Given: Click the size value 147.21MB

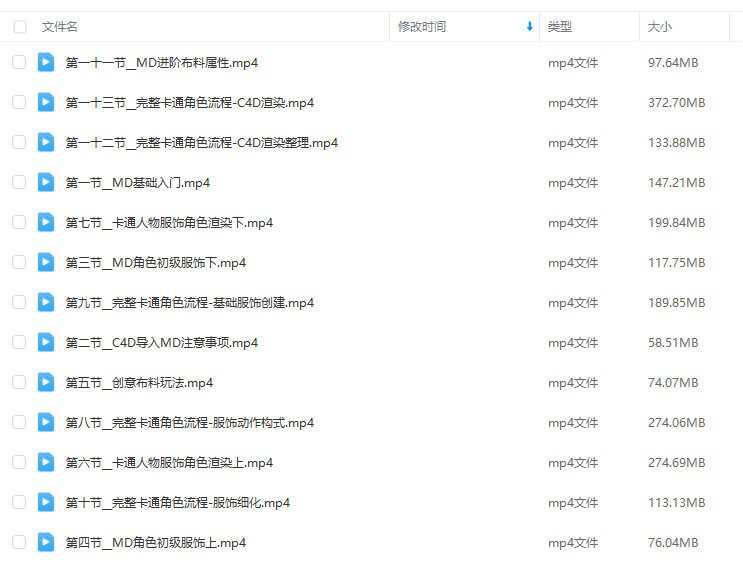Looking at the screenshot, I should [x=677, y=182].
